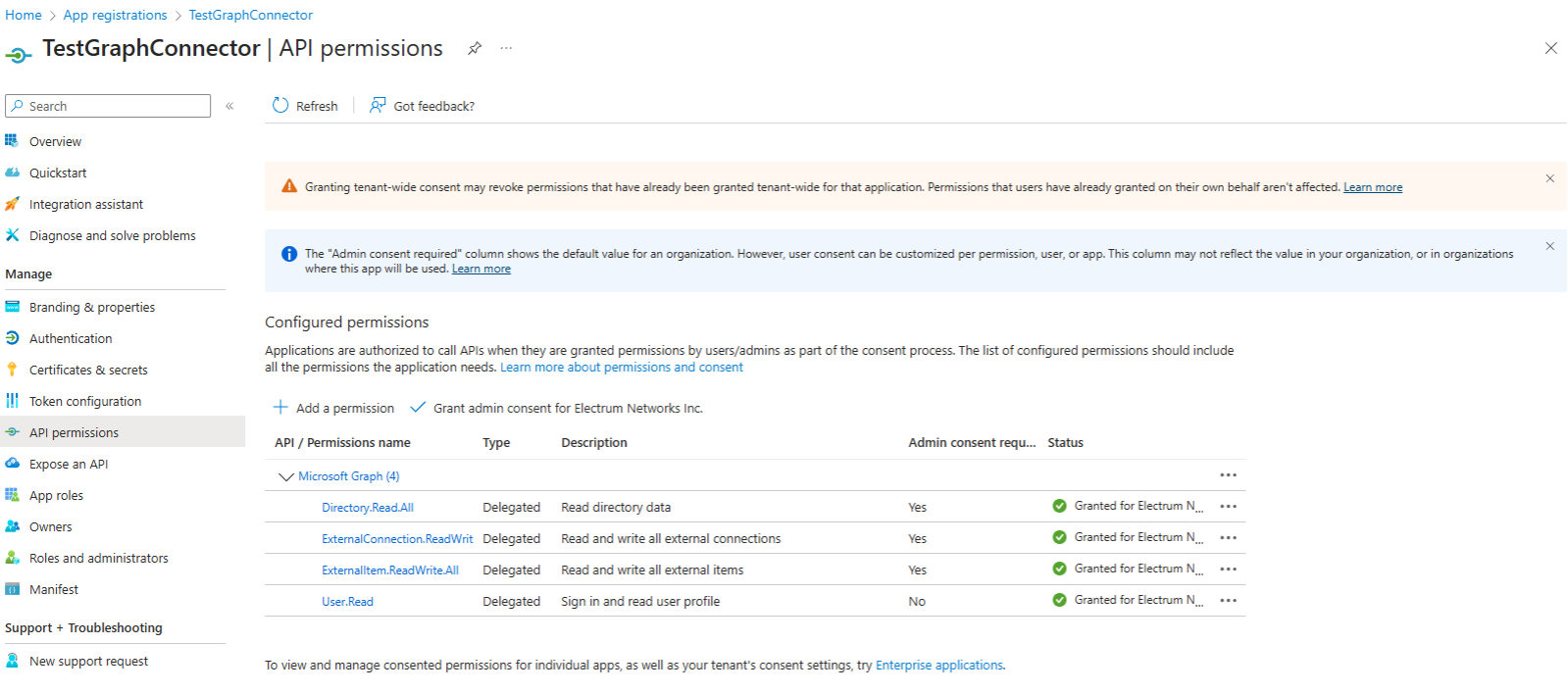Click the Refresh icon
Image resolution: width=1568 pixels, height=694 pixels.
[x=280, y=105]
